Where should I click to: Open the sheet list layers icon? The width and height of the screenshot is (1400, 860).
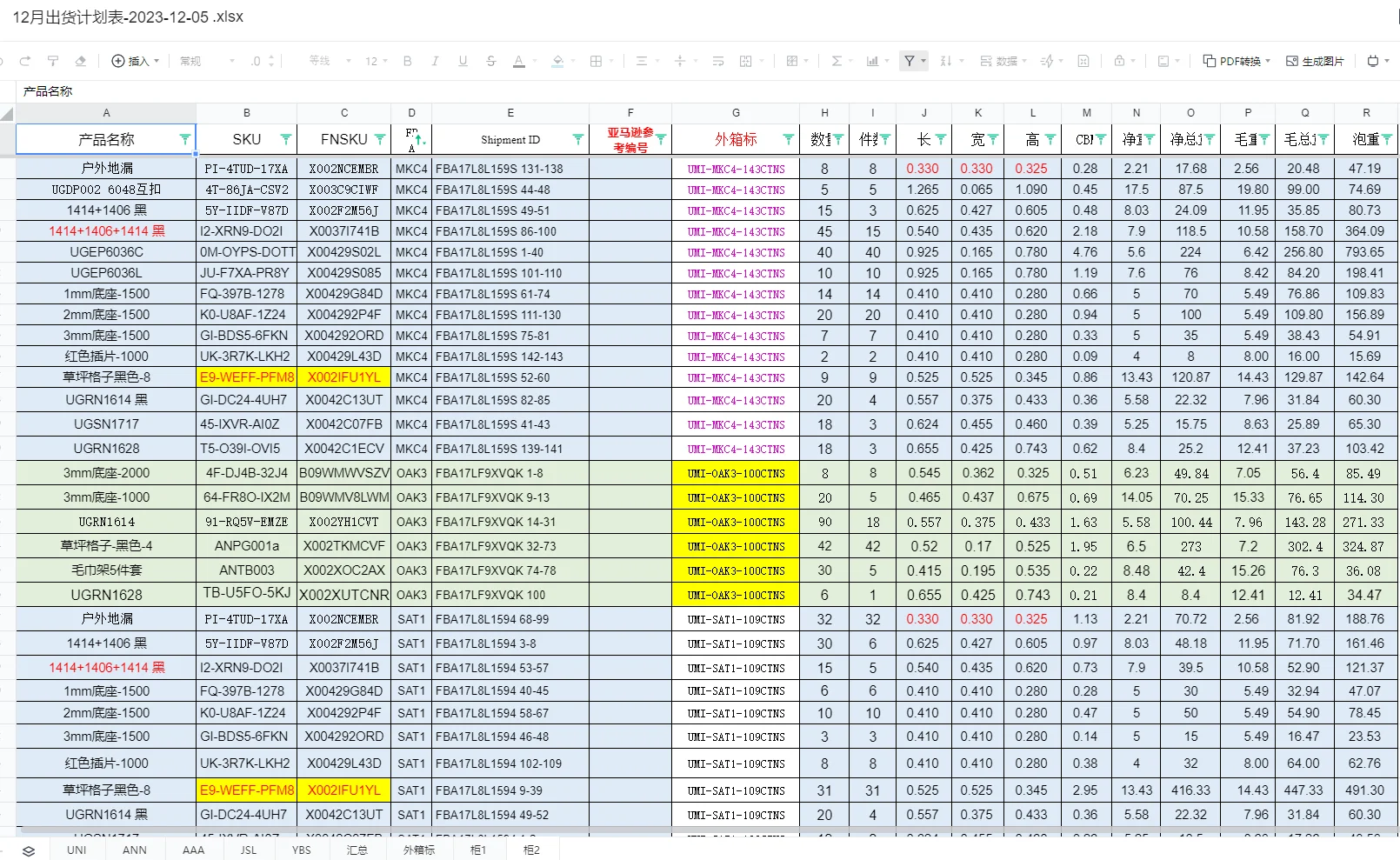click(29, 850)
